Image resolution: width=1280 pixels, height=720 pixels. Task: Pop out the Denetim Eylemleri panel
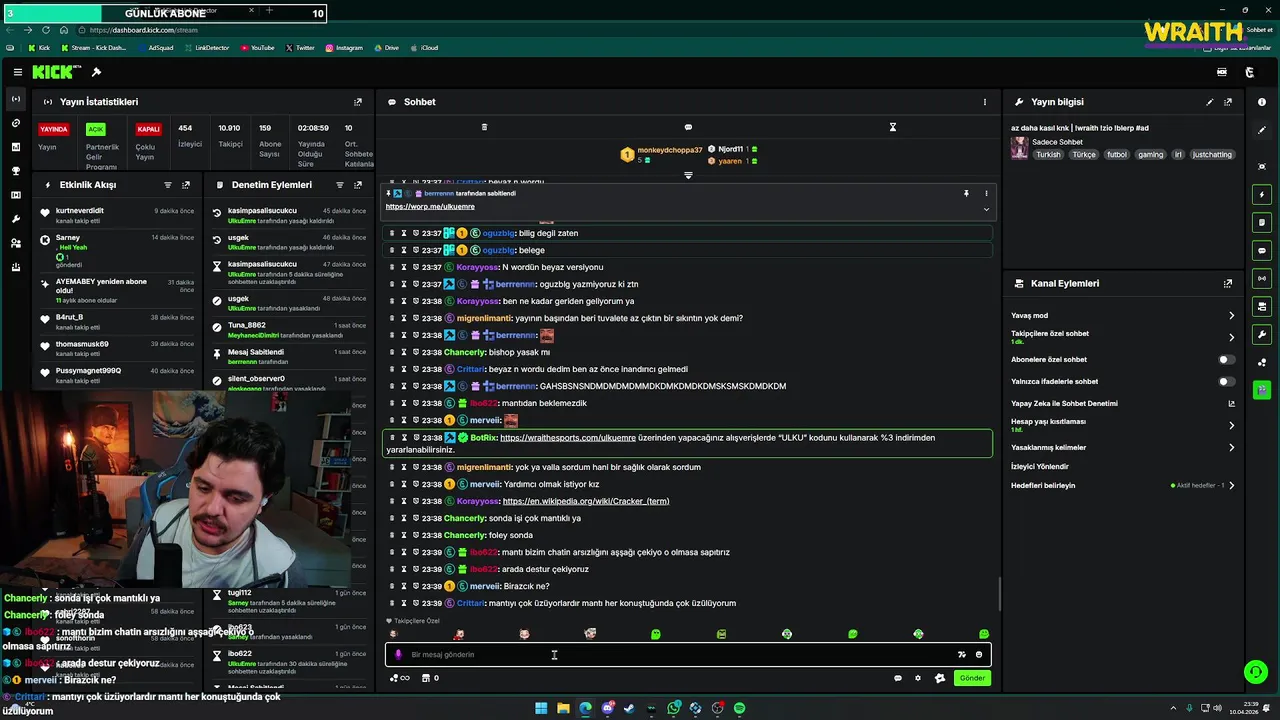pos(358,185)
